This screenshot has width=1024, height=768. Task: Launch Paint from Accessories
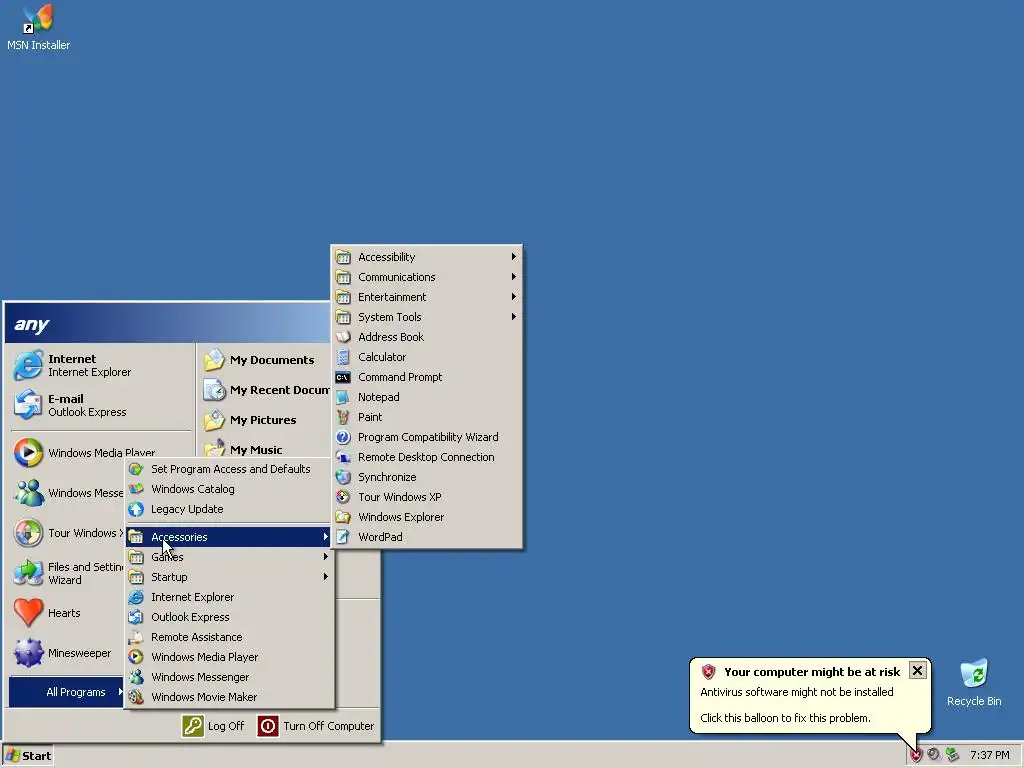point(426,417)
